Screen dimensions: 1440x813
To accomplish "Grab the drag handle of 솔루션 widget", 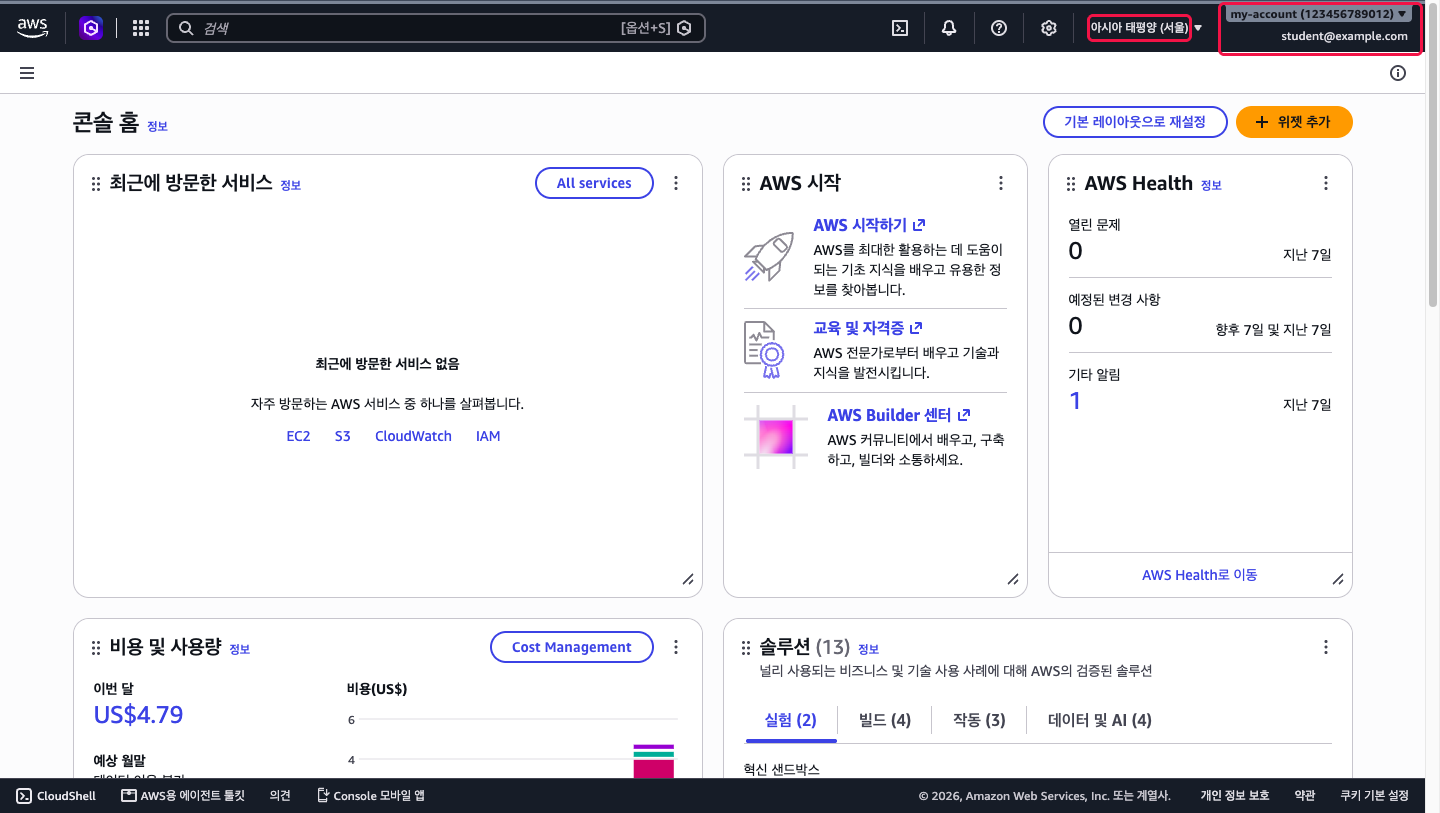I will [746, 648].
